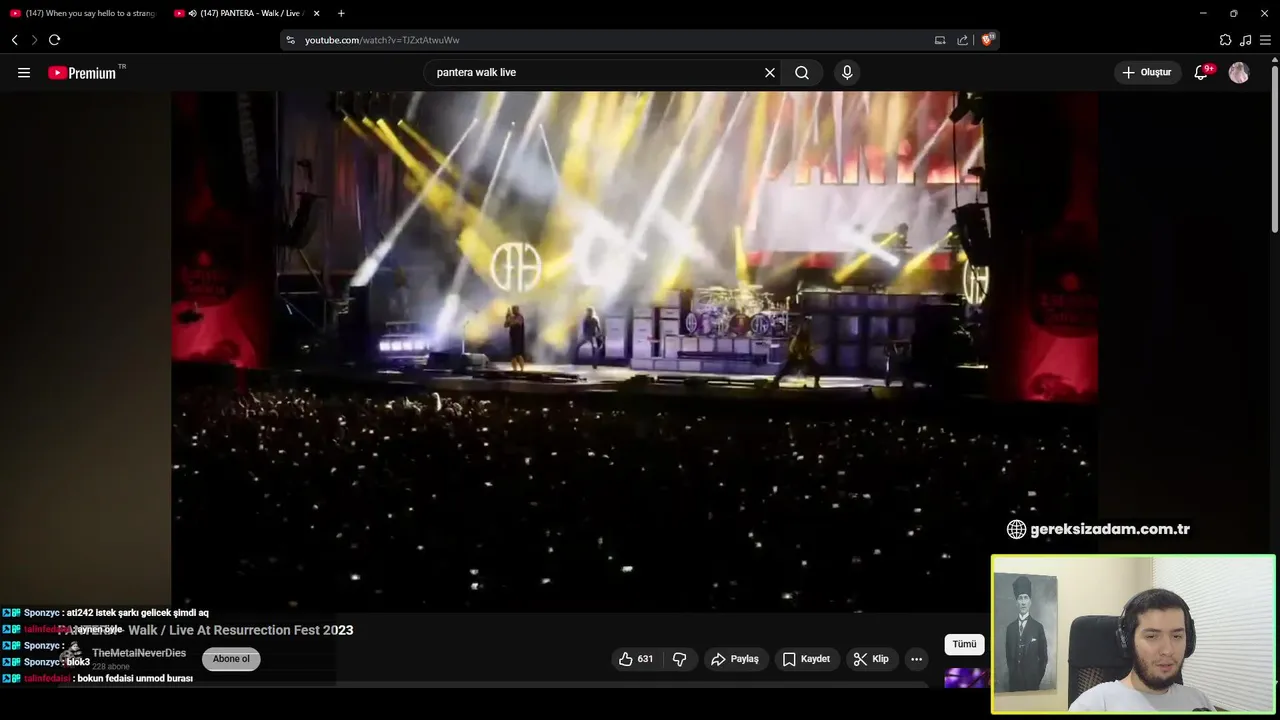The height and width of the screenshot is (720, 1280).
Task: Open the suggested video thumbnail below Tümü
Action: pyautogui.click(x=965, y=678)
